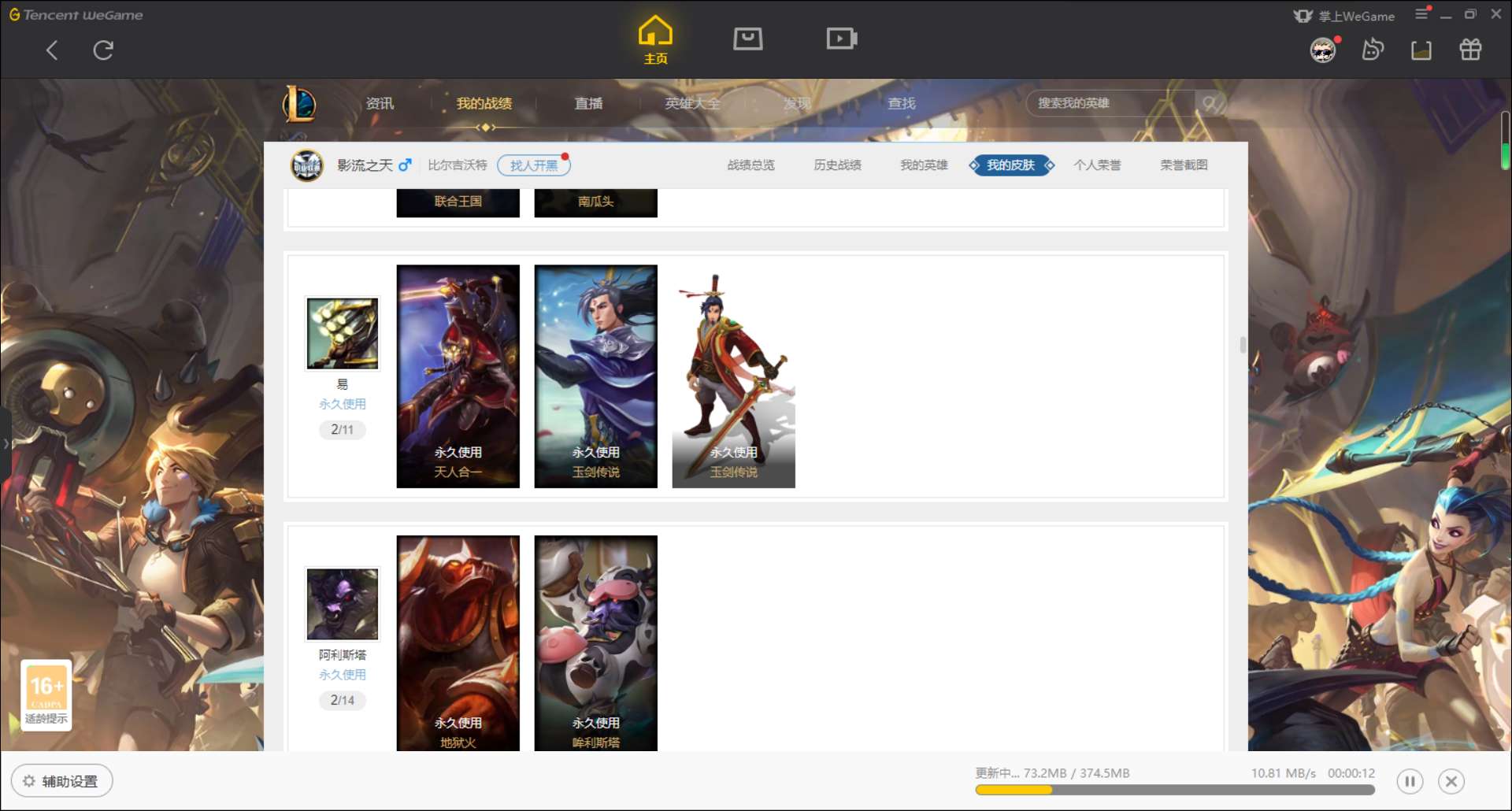This screenshot has height=811, width=1512.
Task: Open the mascot assistant icon
Action: pos(1373,50)
